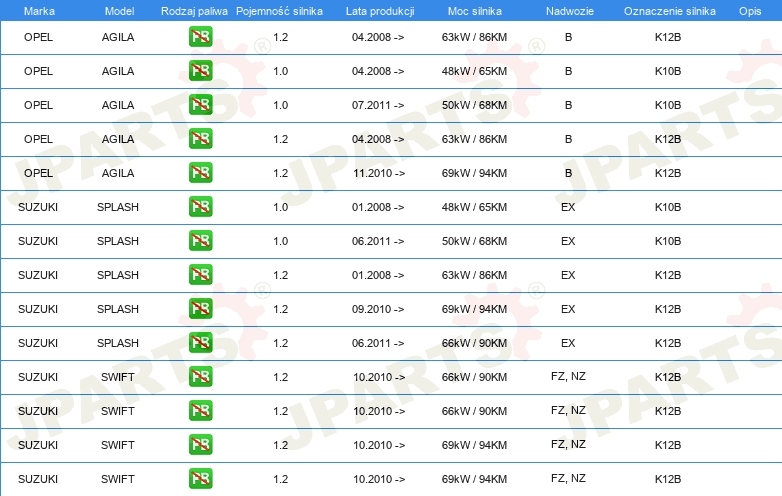Click the "09.2010 ->" production date cell

(x=378, y=309)
